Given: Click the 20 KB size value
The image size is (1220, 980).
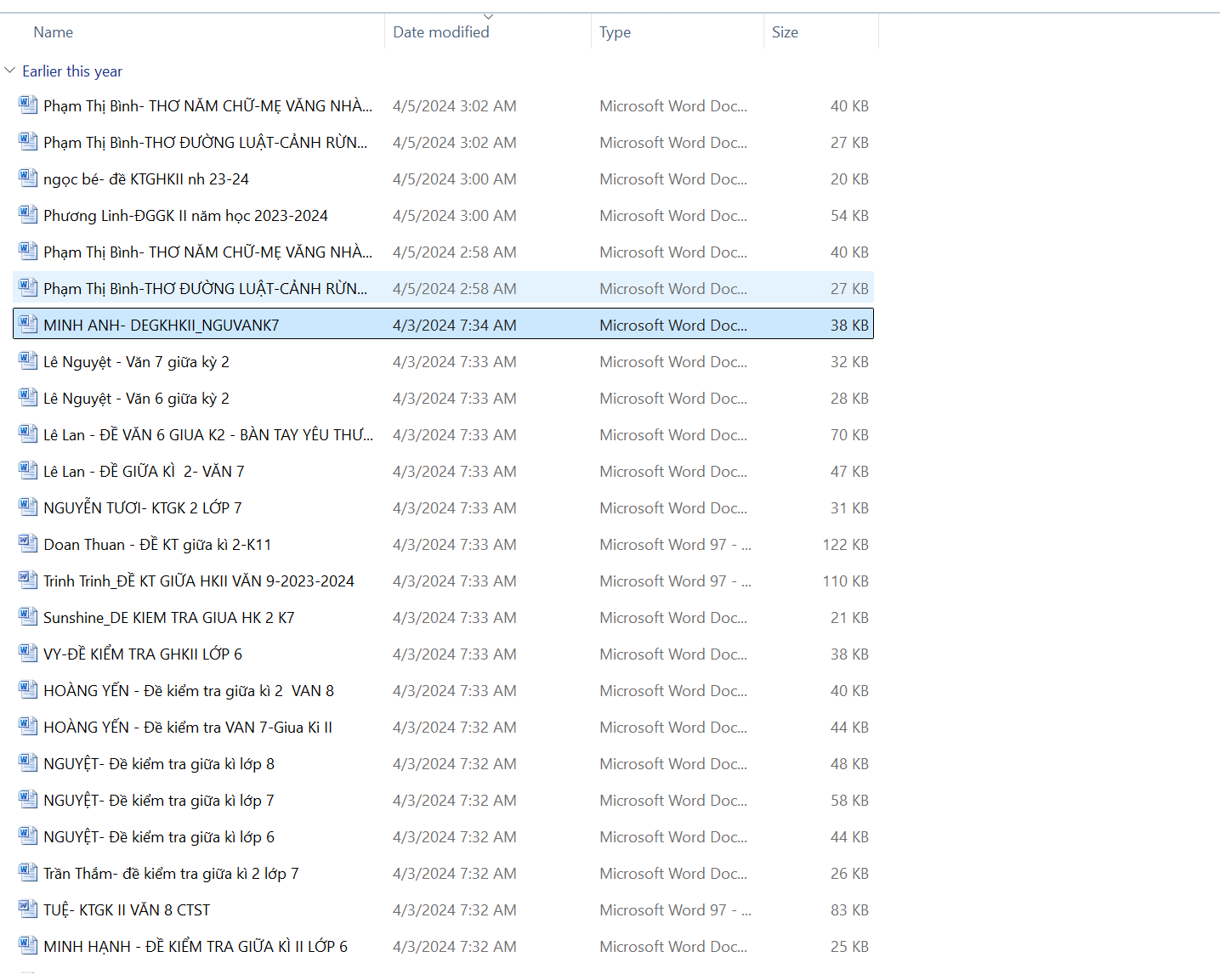Looking at the screenshot, I should (x=849, y=179).
